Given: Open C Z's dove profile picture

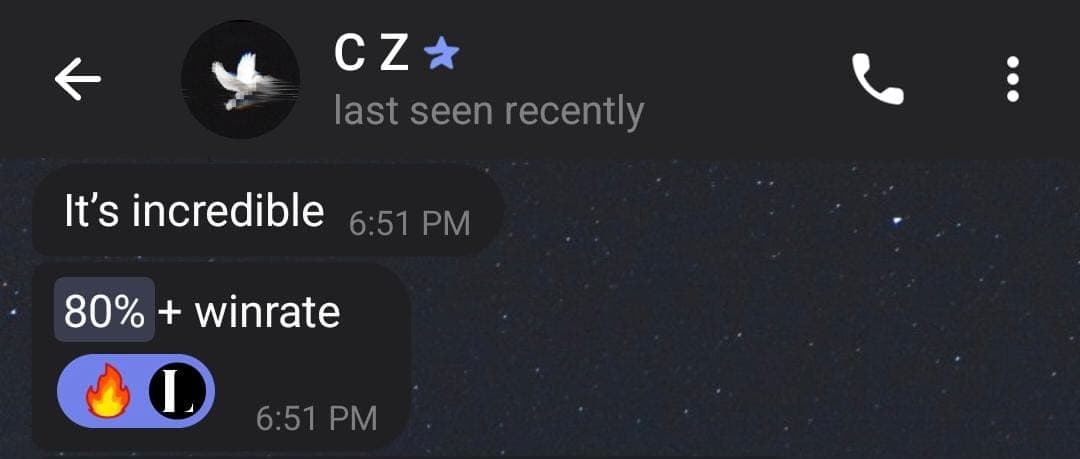Looking at the screenshot, I should (240, 79).
